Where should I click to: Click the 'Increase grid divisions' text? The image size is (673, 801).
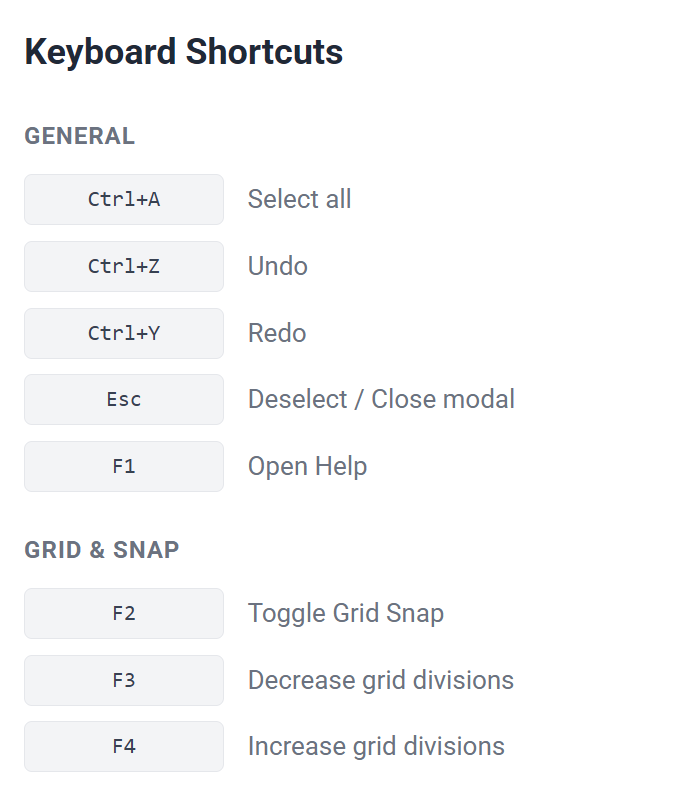376,746
